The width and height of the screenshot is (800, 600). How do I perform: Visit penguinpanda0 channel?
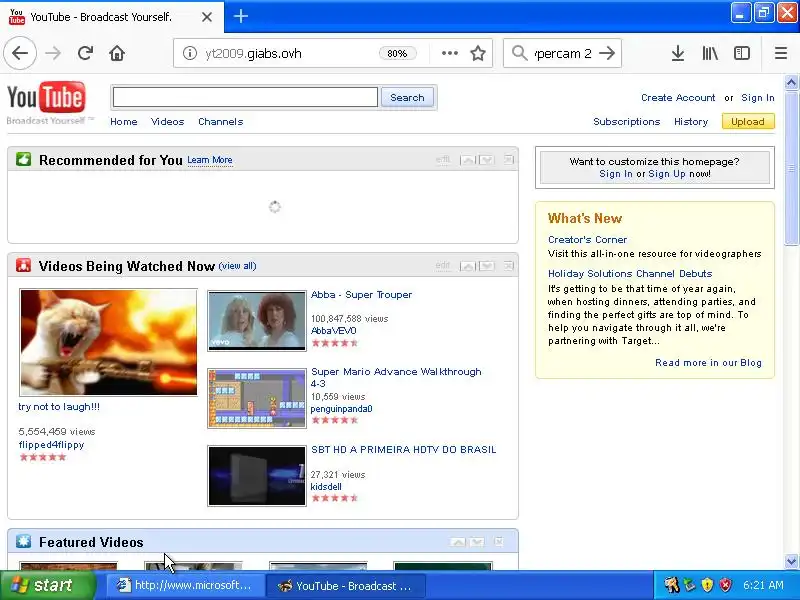[341, 409]
